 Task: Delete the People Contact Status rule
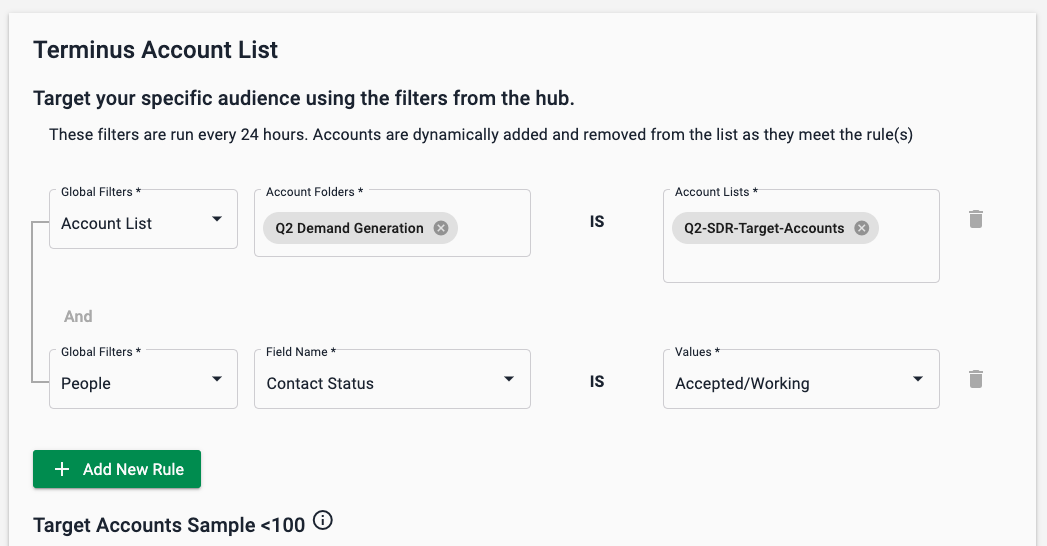(x=976, y=379)
